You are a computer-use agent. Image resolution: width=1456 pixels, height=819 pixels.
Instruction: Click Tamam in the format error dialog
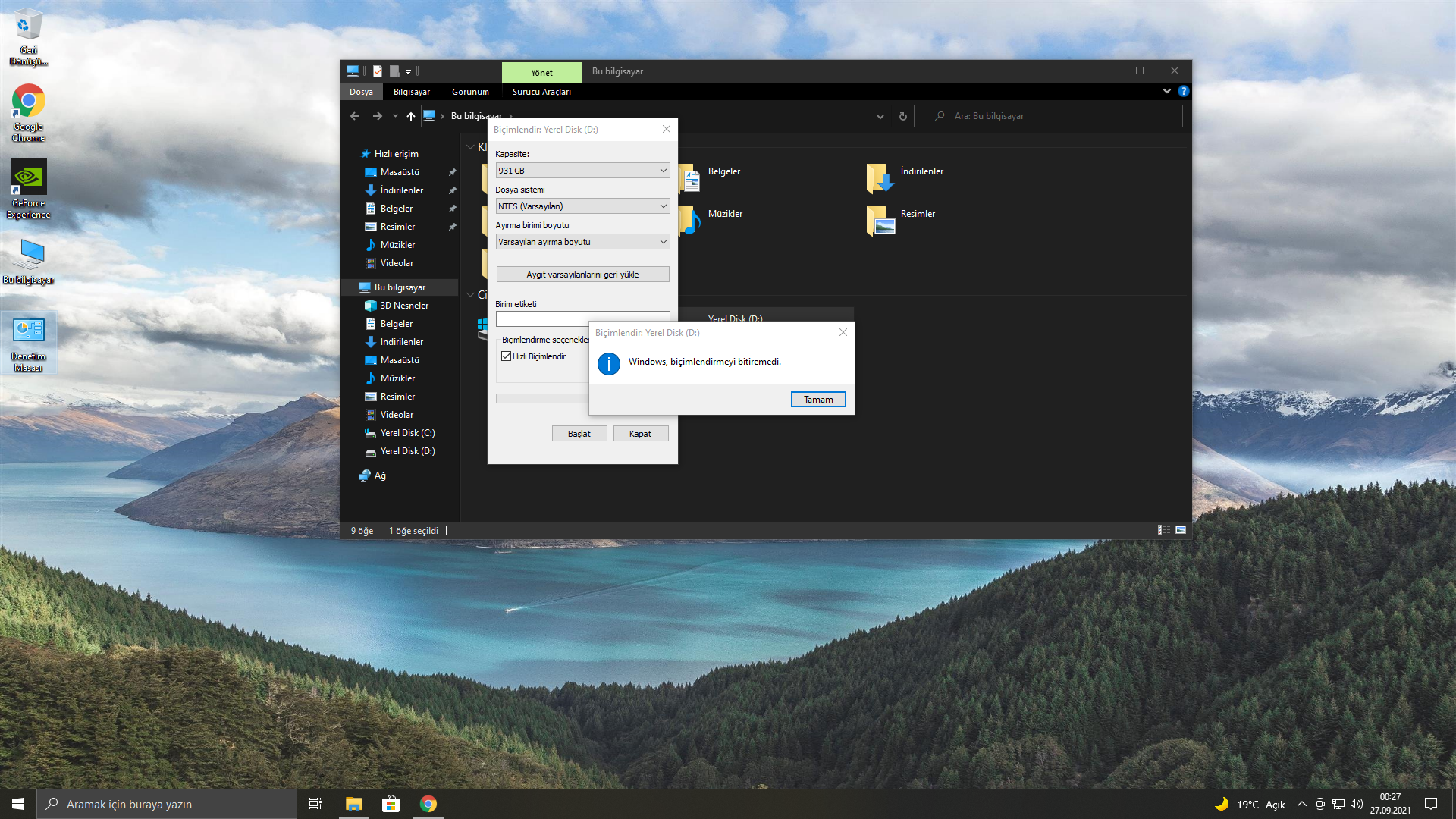click(x=818, y=400)
